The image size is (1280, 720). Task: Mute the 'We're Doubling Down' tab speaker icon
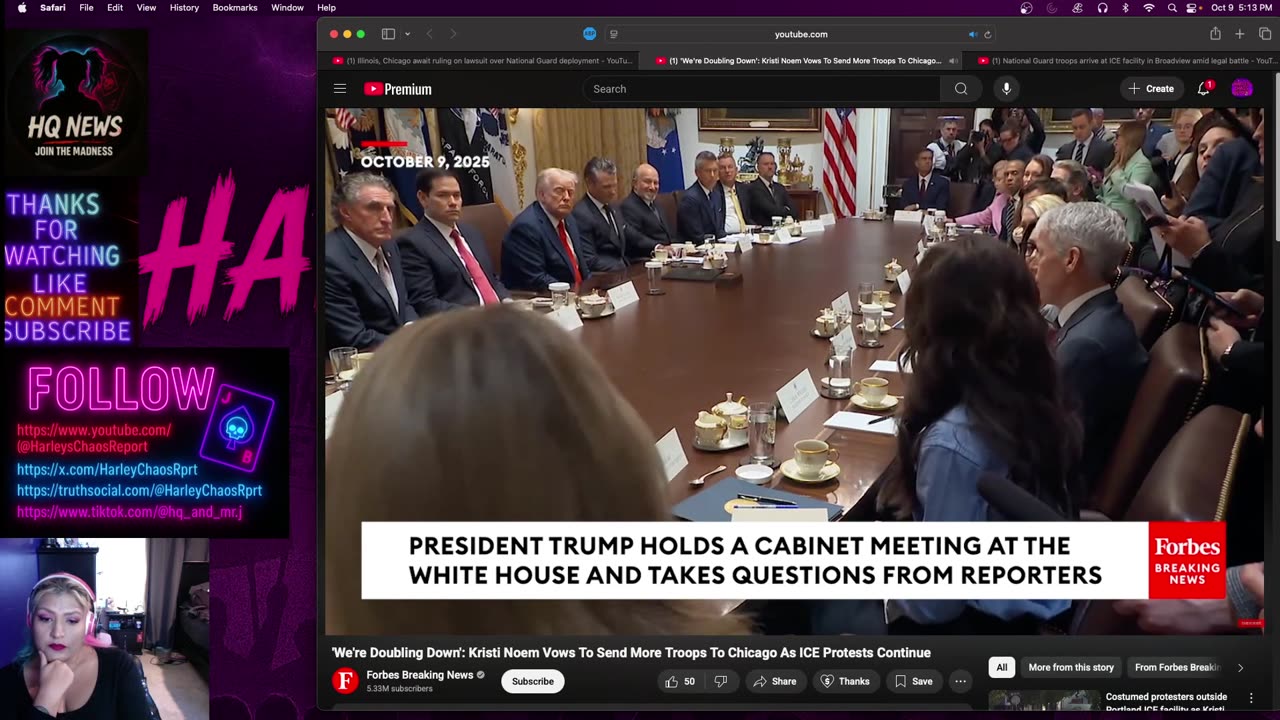coord(952,61)
